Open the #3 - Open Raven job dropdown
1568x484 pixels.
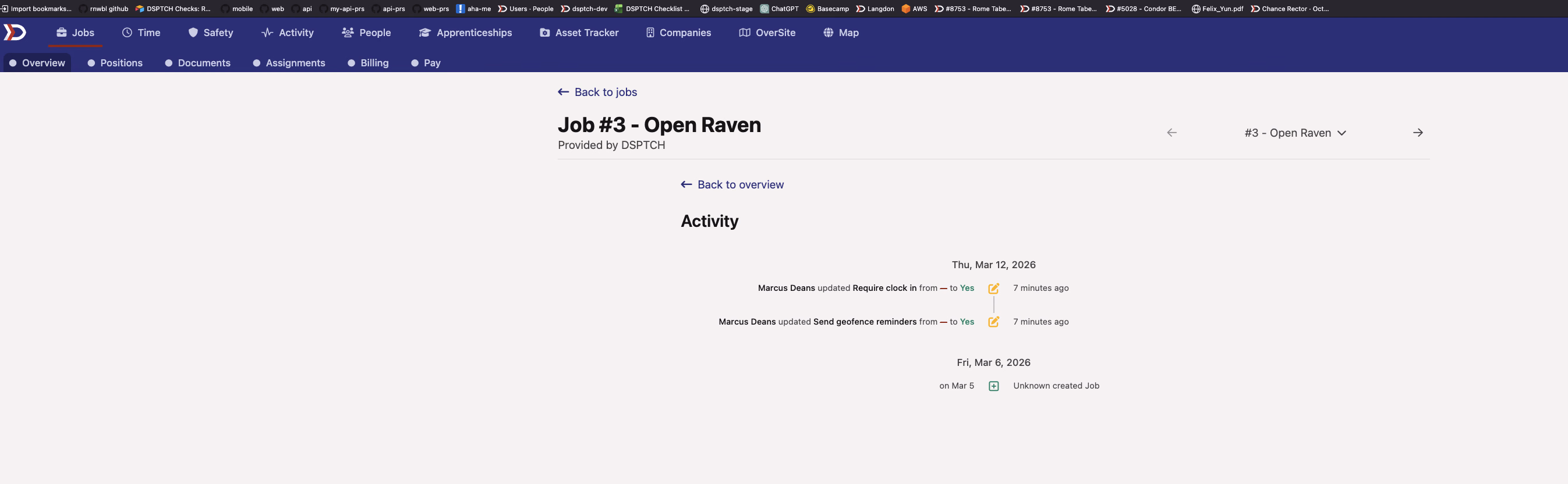1296,133
